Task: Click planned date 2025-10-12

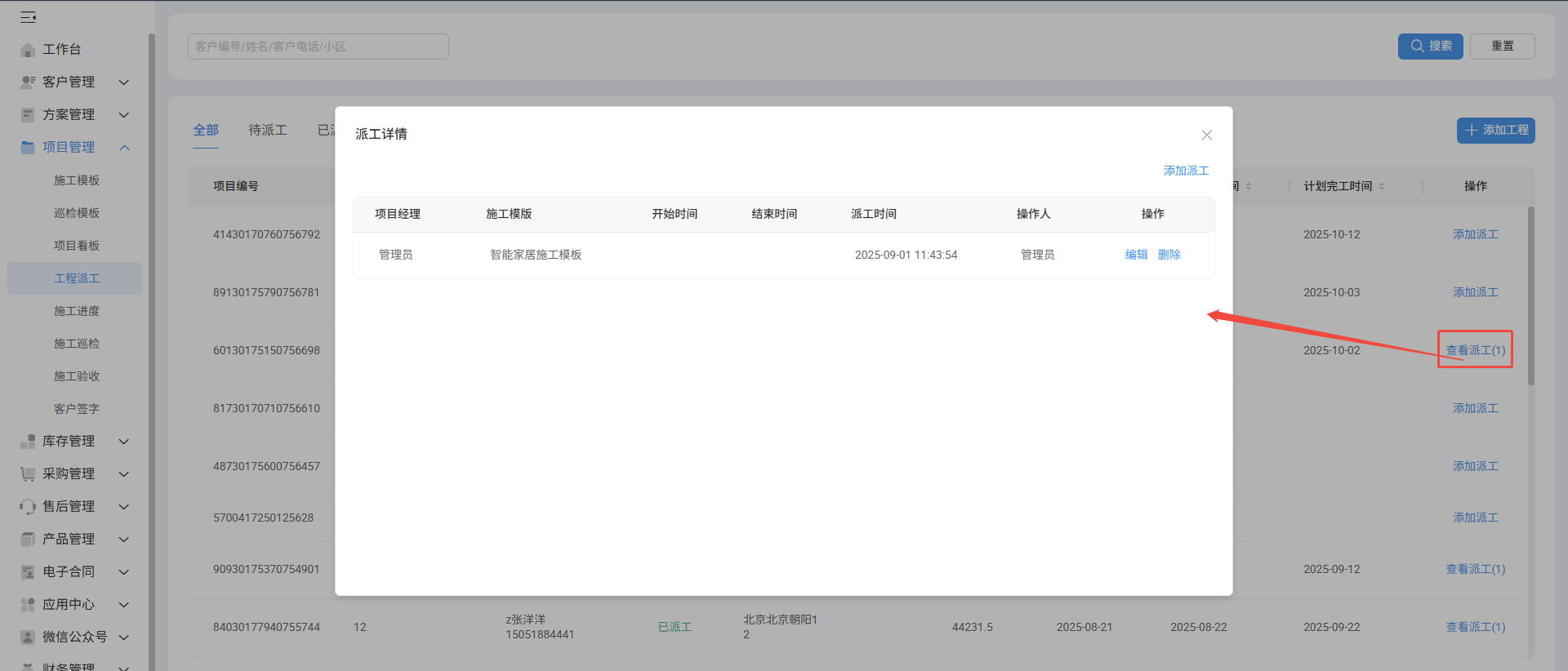Action: [1332, 234]
